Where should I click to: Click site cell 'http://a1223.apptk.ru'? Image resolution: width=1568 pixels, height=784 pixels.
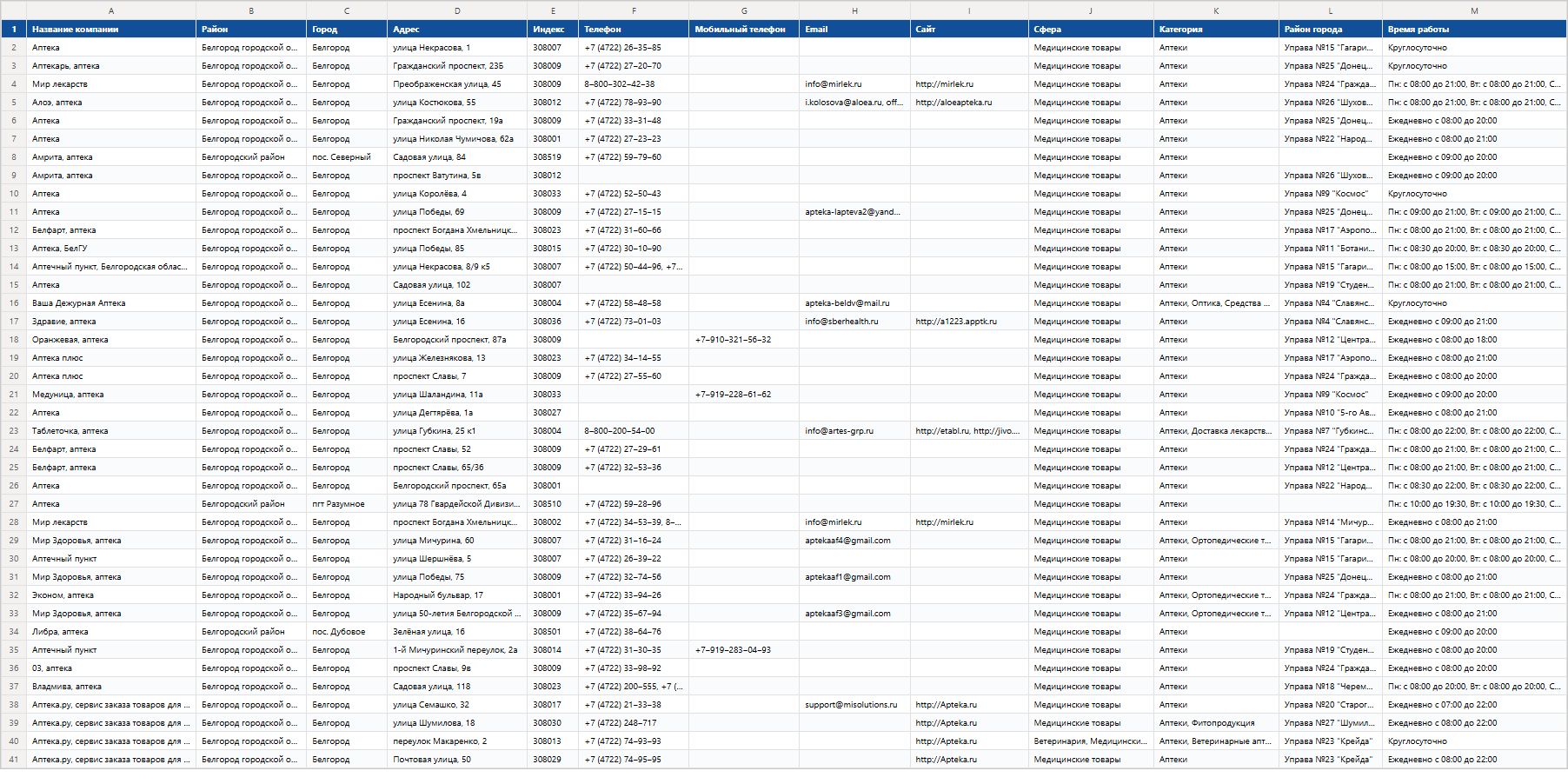(969, 322)
